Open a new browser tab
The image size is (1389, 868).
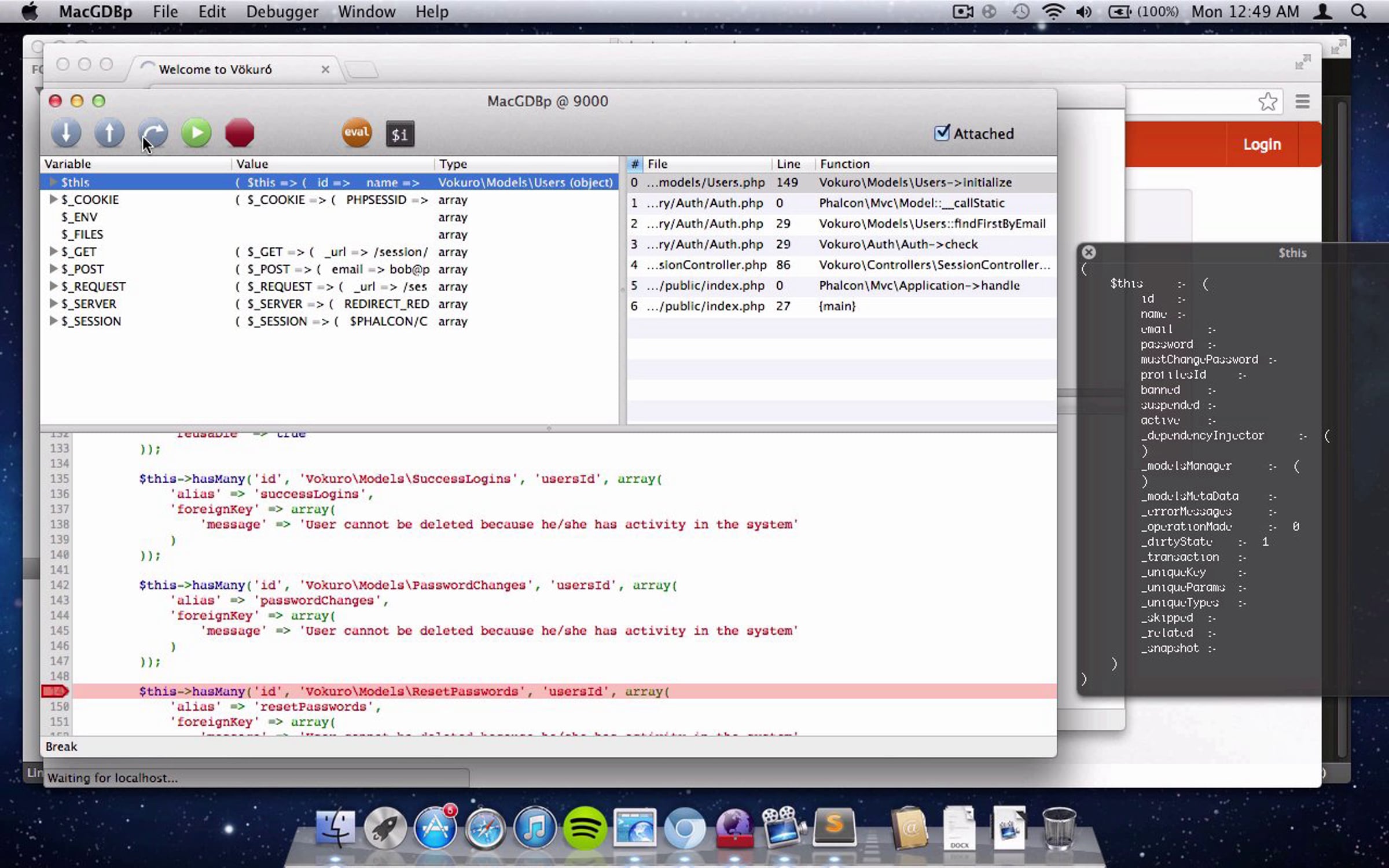pyautogui.click(x=362, y=70)
